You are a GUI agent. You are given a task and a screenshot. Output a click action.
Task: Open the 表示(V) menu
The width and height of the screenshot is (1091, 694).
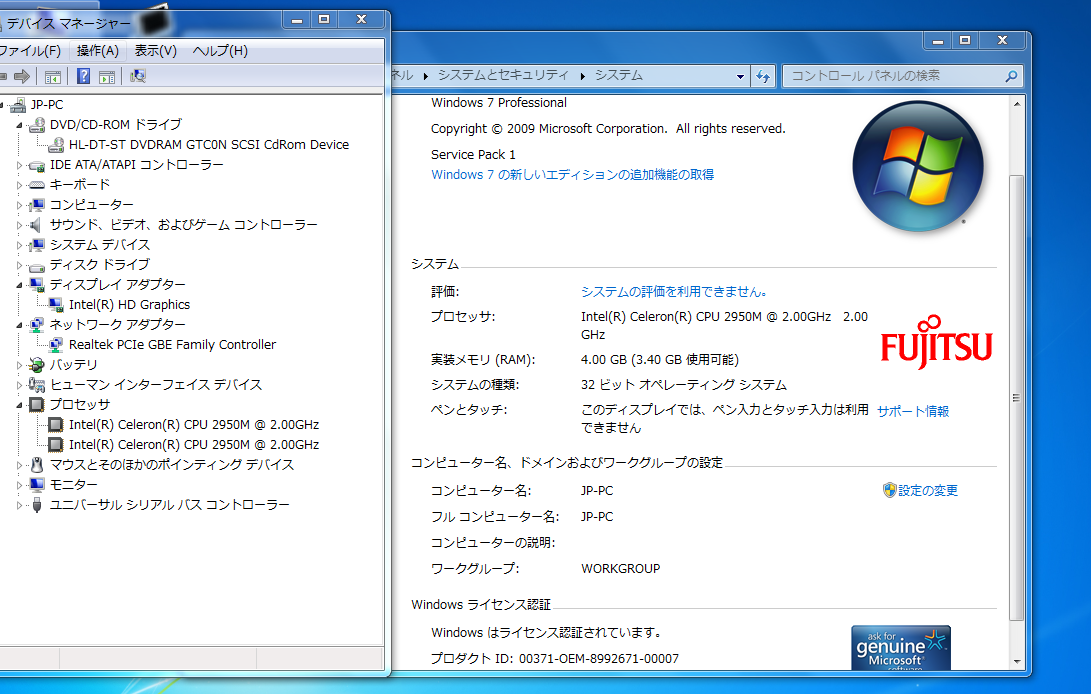pyautogui.click(x=155, y=51)
